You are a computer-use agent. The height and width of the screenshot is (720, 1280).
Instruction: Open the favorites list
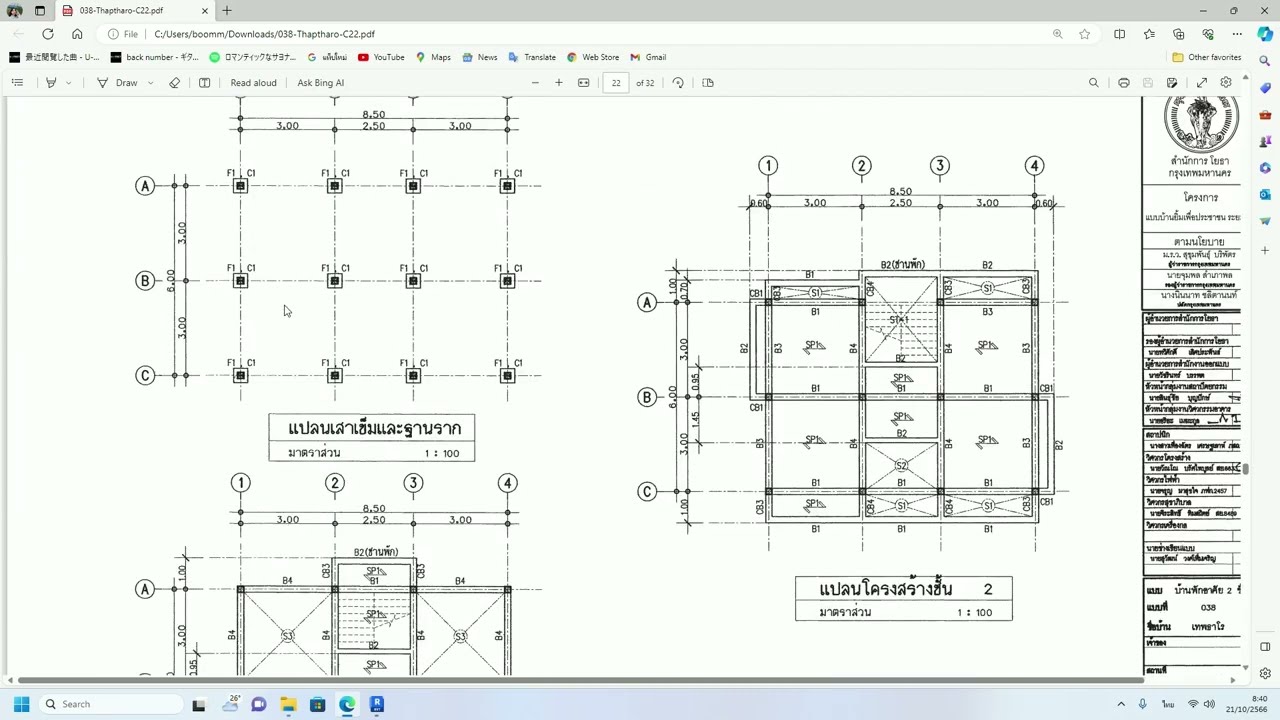click(1149, 34)
